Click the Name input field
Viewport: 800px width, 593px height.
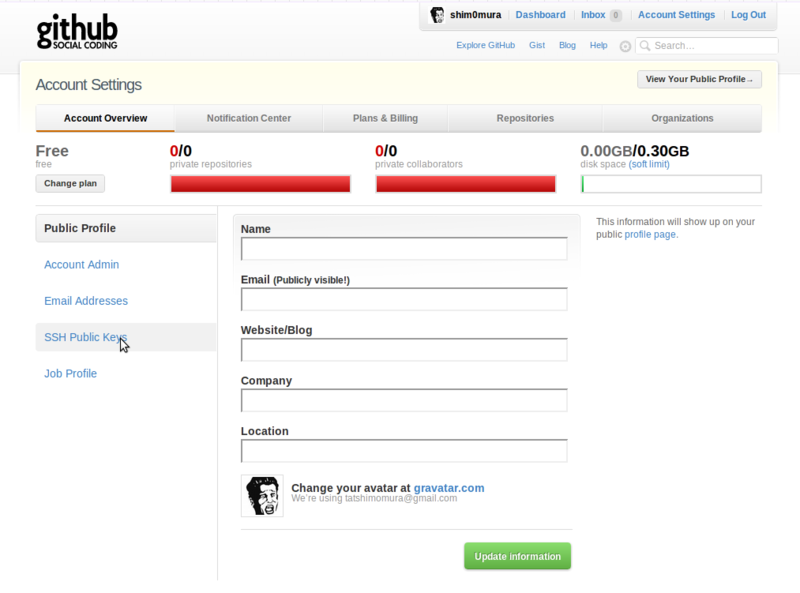click(x=404, y=249)
